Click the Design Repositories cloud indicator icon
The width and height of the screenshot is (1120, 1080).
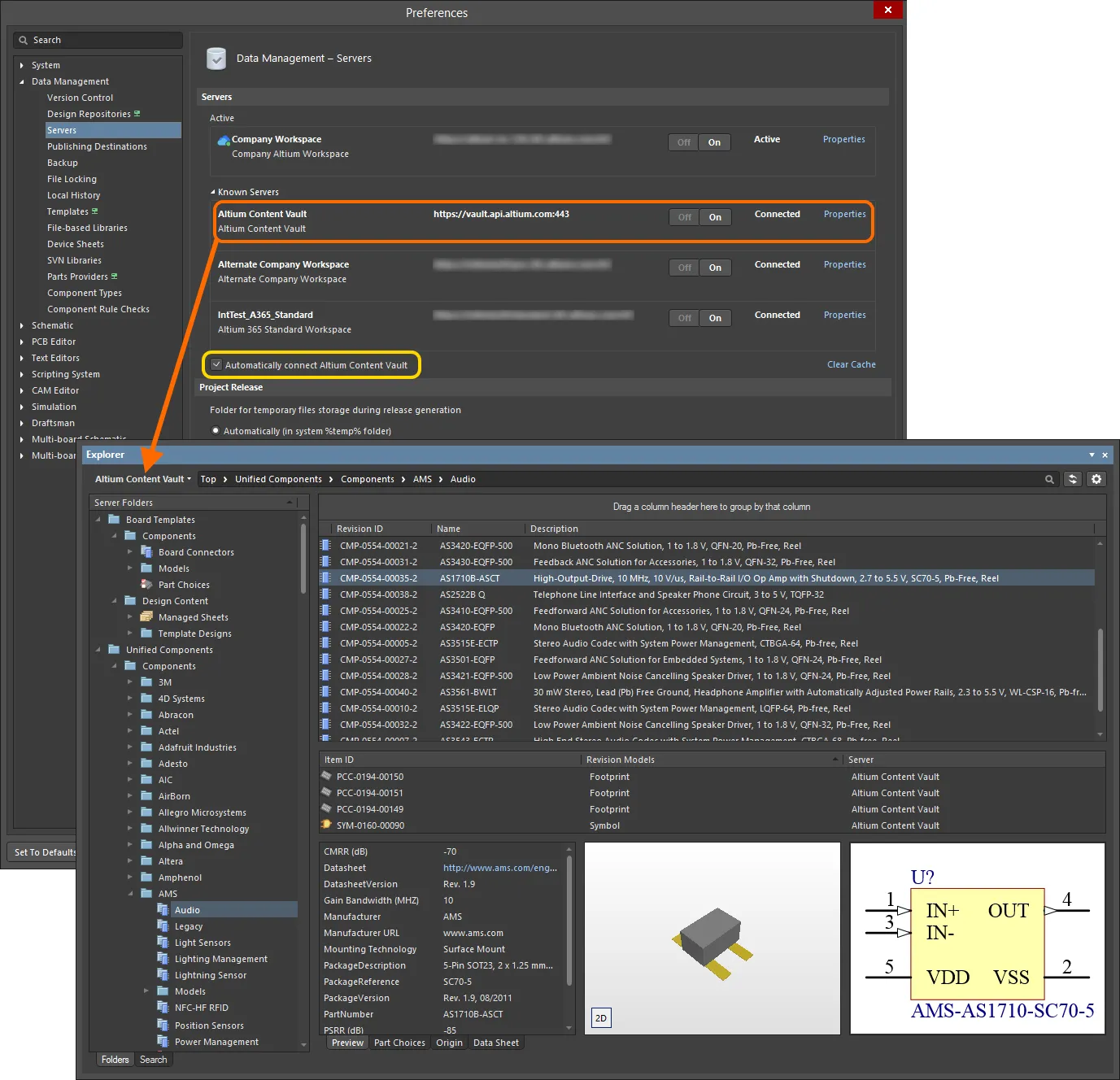pyautogui.click(x=137, y=114)
